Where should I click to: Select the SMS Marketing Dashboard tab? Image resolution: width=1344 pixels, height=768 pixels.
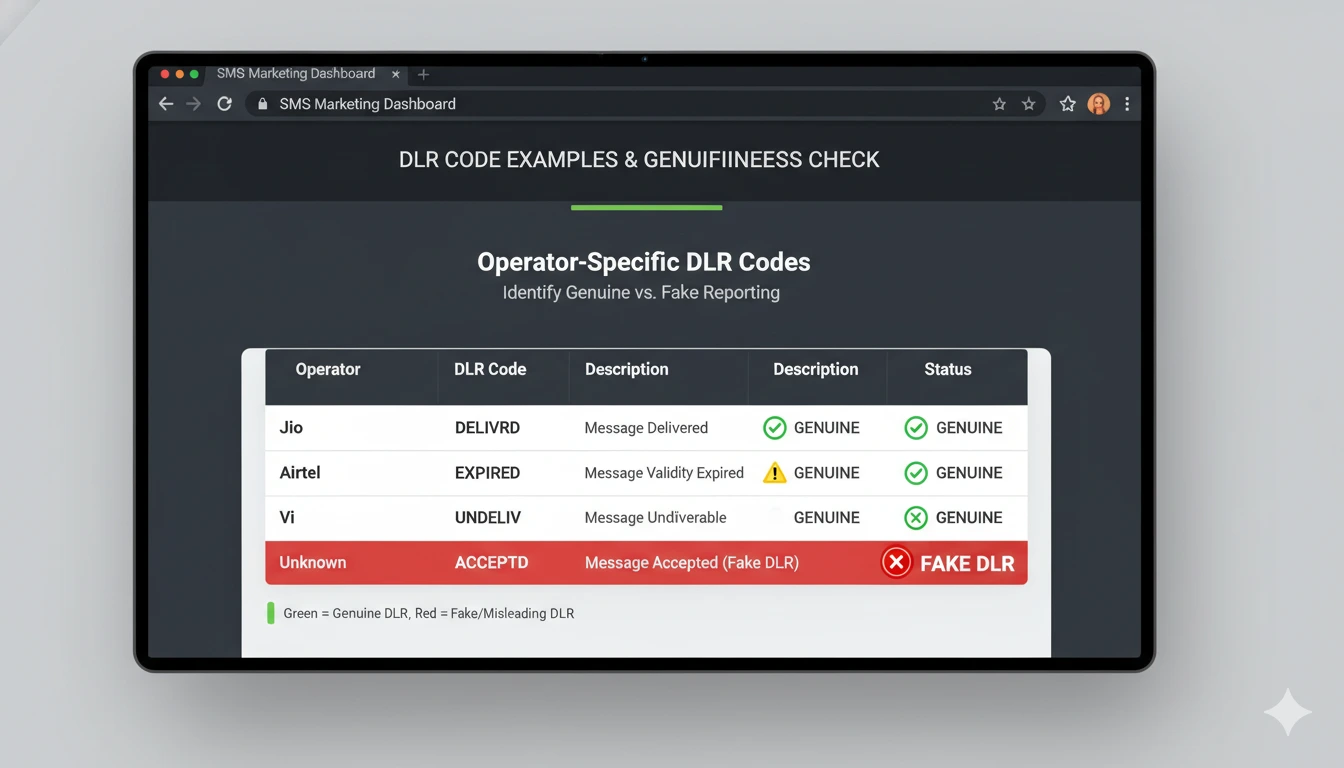point(295,73)
